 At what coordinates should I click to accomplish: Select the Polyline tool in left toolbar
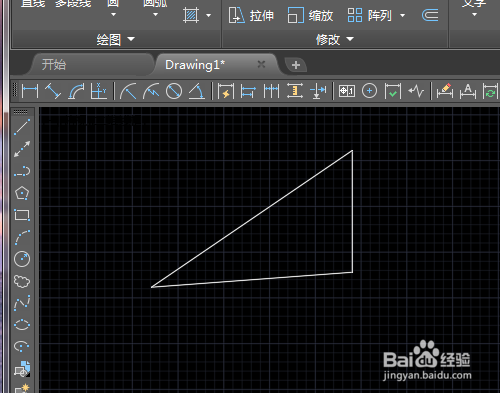[22, 171]
